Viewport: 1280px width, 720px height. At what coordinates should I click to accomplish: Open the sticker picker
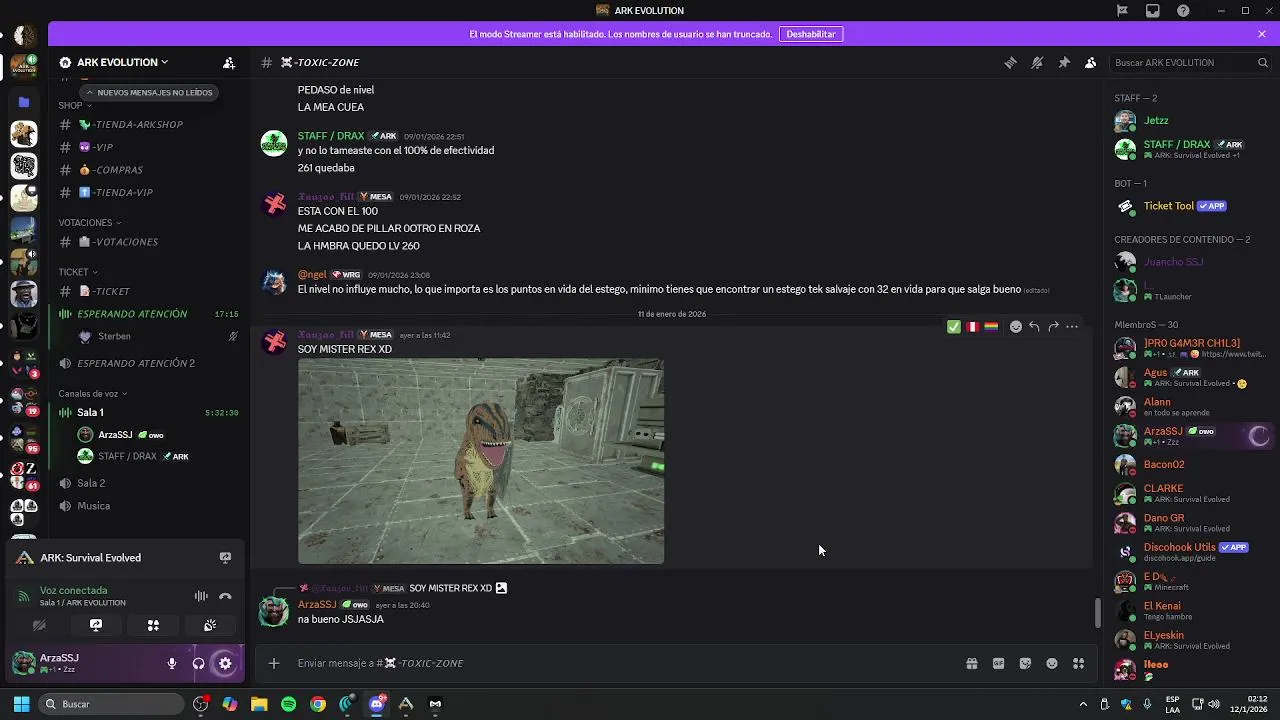point(1025,663)
